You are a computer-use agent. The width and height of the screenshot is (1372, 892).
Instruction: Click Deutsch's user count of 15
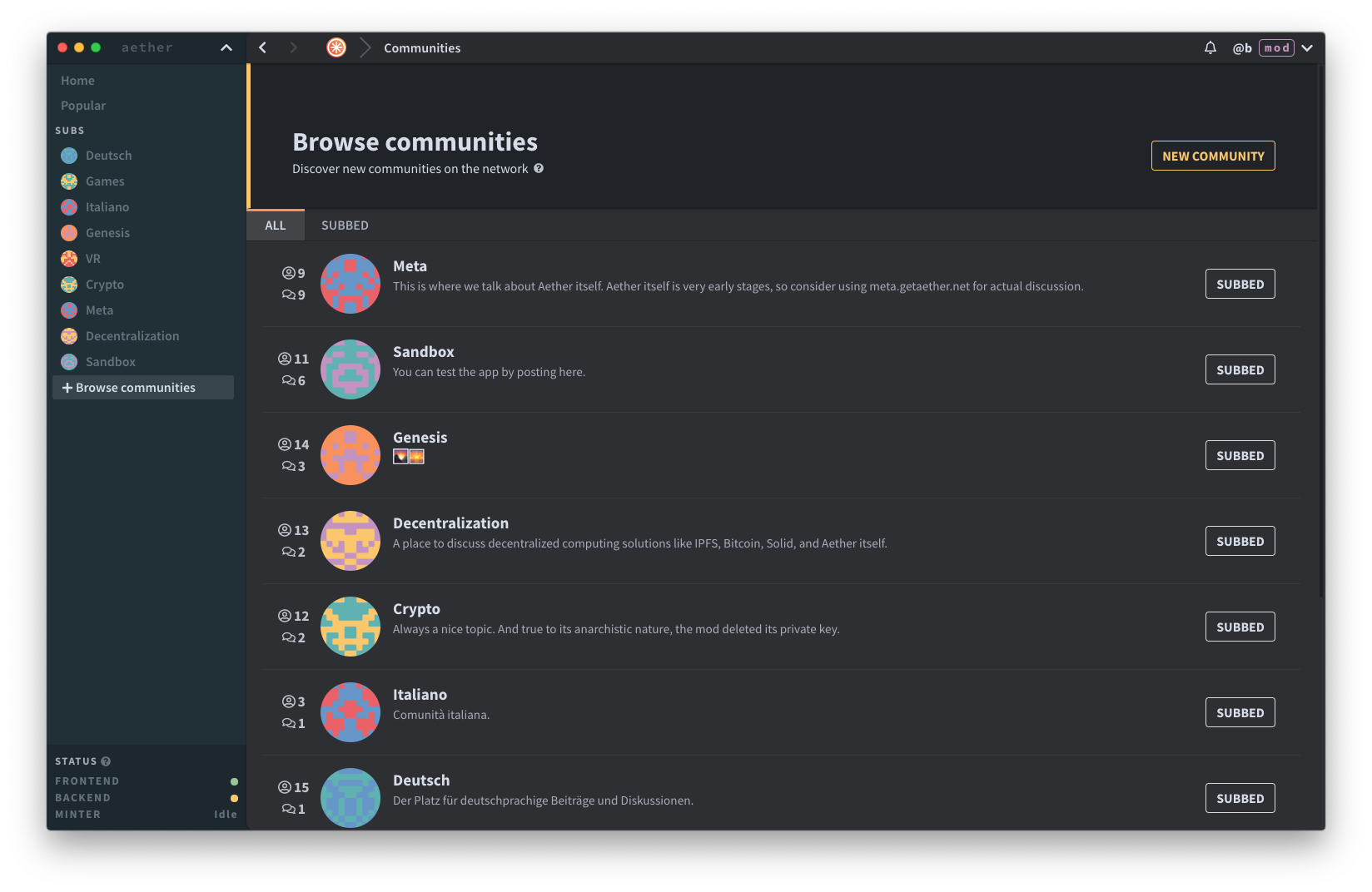pos(293,787)
